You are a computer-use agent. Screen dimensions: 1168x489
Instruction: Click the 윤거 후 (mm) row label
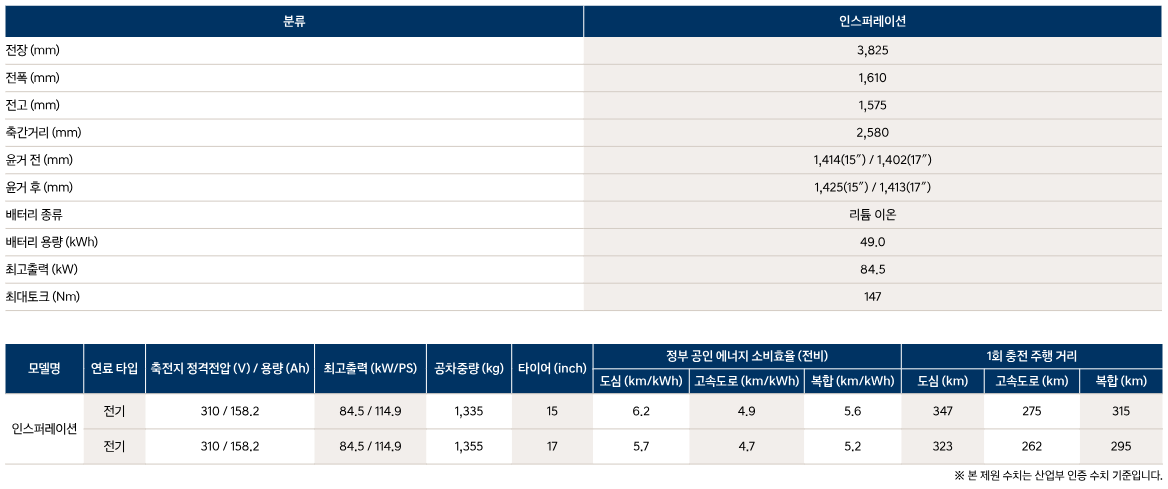39,188
